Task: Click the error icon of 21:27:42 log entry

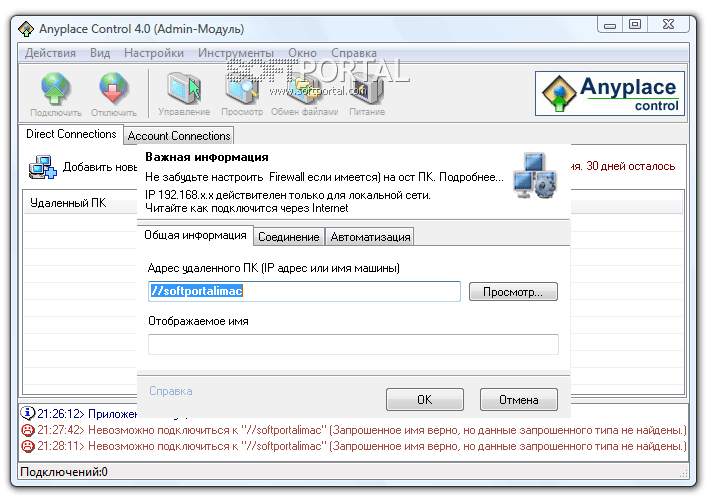Action: click(28, 429)
